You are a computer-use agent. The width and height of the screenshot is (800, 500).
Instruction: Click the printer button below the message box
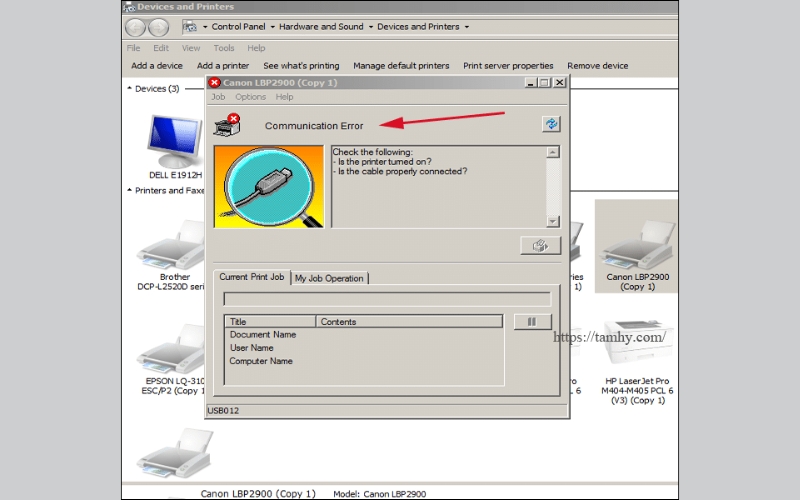click(x=540, y=246)
